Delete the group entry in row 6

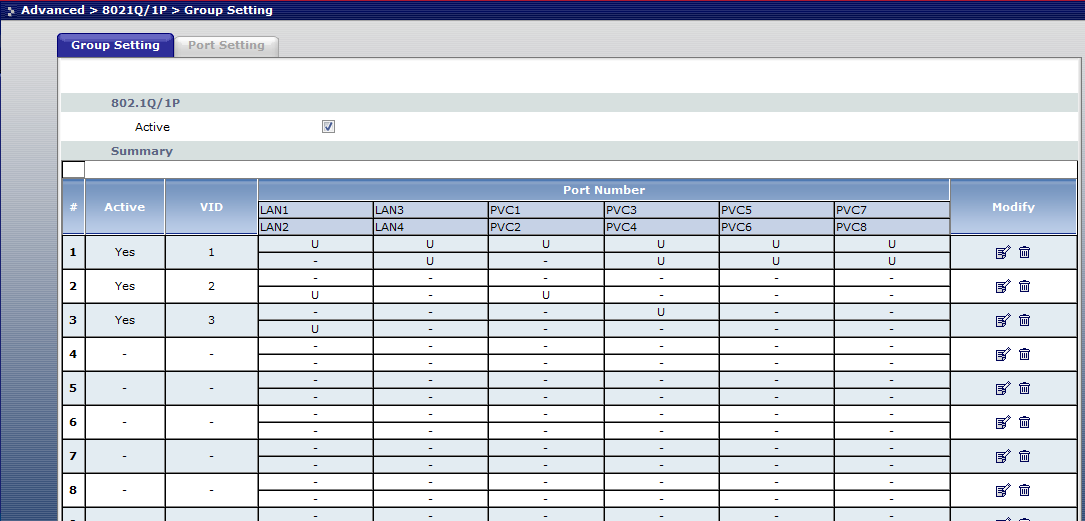(x=1025, y=422)
